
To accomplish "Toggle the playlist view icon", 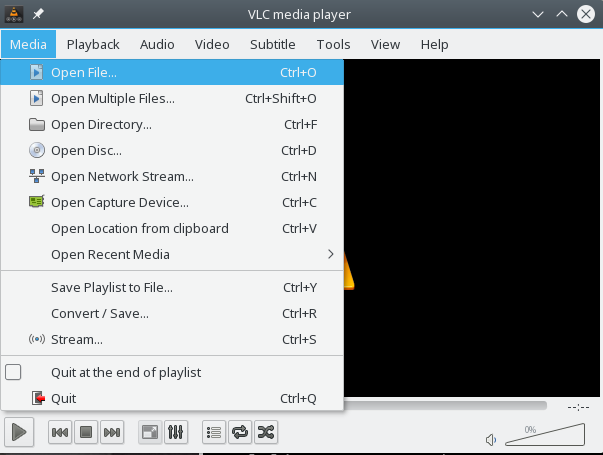I will coord(214,432).
